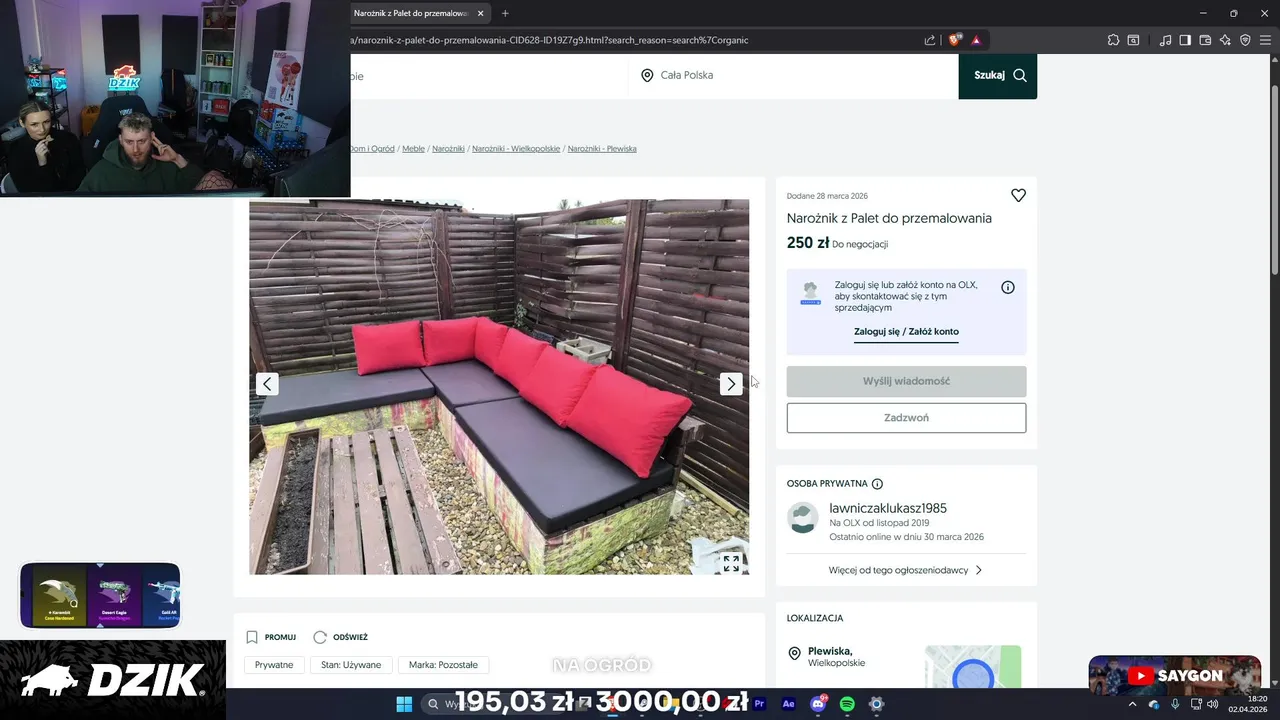Open the Narożniki - Wielkopolskie breadcrumb
The width and height of the screenshot is (1280, 720).
[x=516, y=148]
